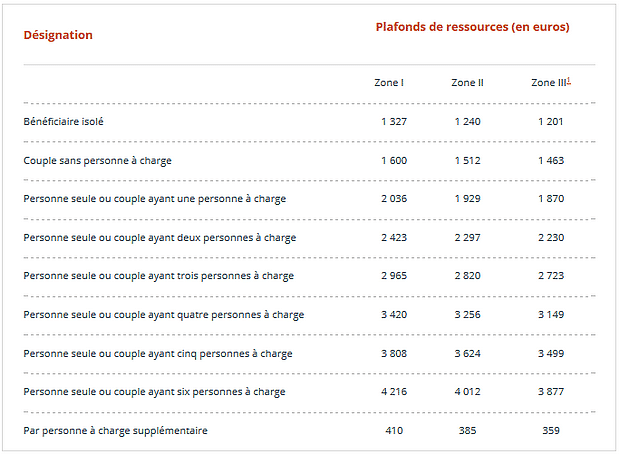620x455 pixels.
Task: Click Couple sans personne à charge label
Action: tap(97, 161)
